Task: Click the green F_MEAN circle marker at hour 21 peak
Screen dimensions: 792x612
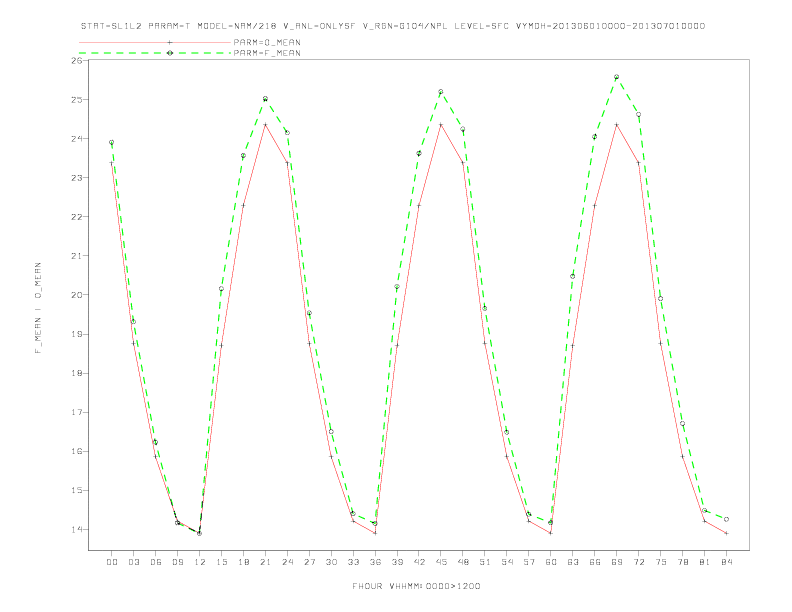Action: click(x=265, y=99)
